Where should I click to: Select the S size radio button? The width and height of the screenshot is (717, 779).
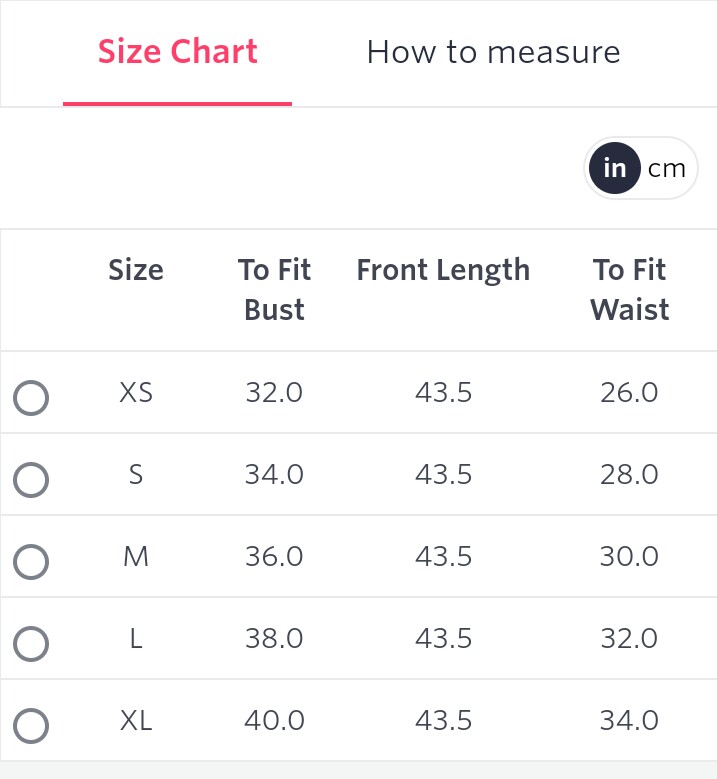pyautogui.click(x=31, y=480)
